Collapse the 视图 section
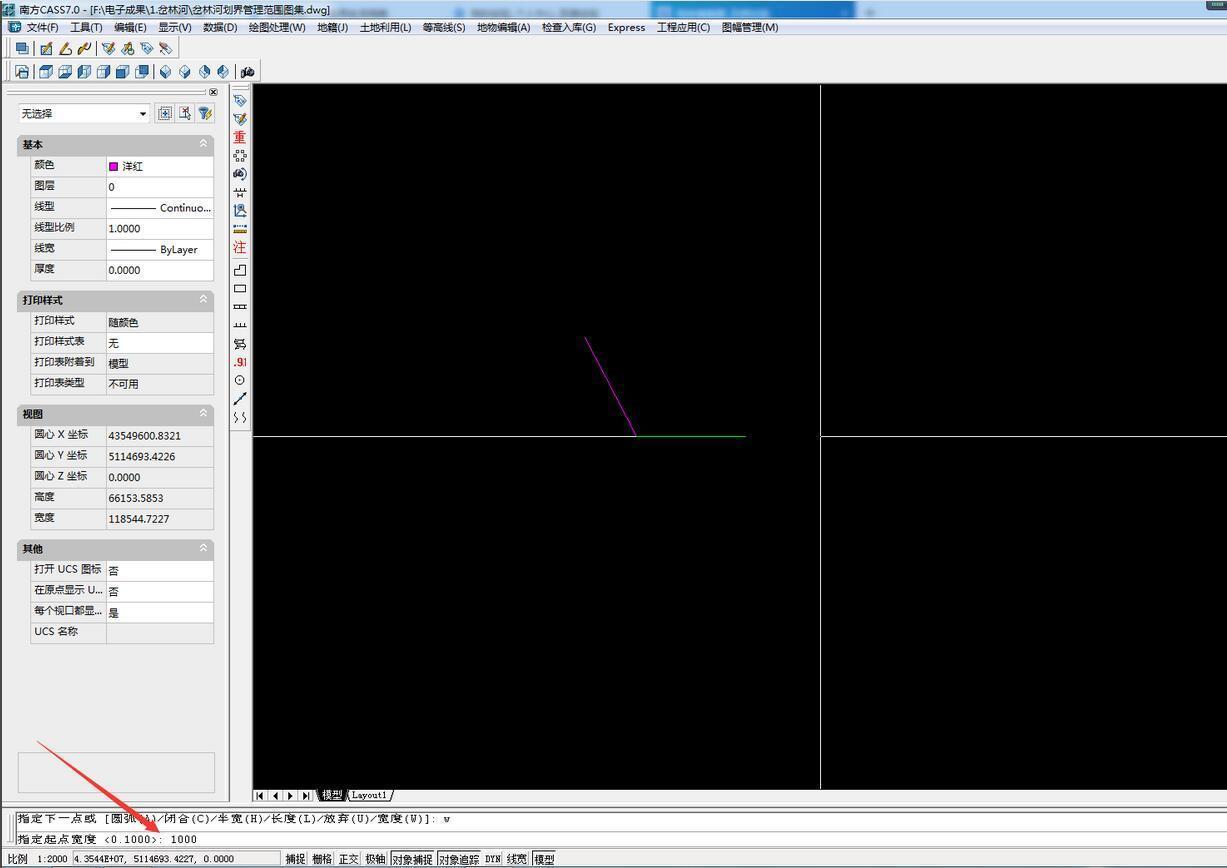Image resolution: width=1227 pixels, height=868 pixels. click(x=203, y=413)
